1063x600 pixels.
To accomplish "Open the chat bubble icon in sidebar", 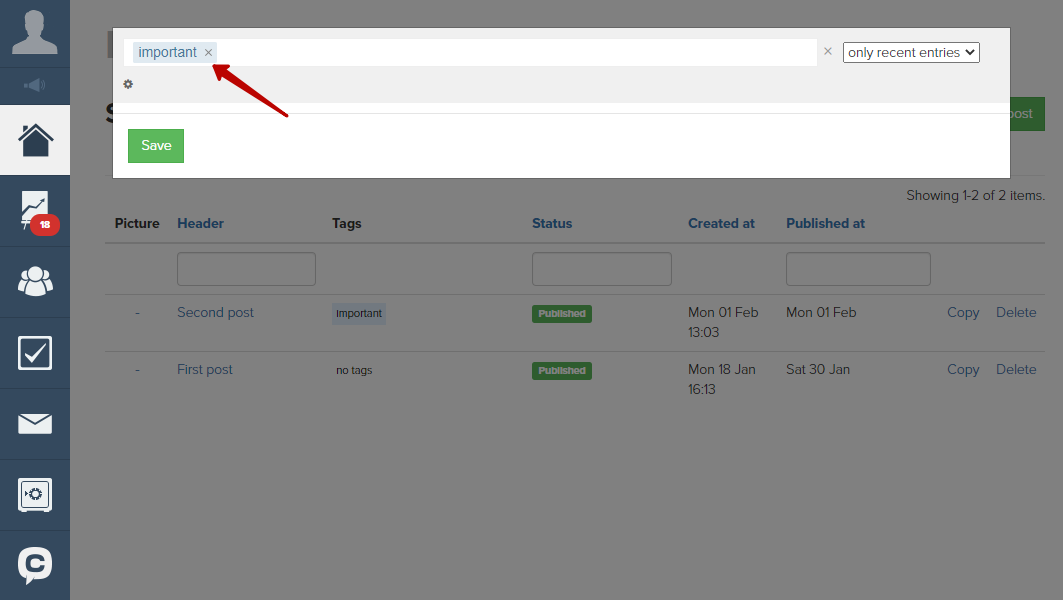I will 35,566.
